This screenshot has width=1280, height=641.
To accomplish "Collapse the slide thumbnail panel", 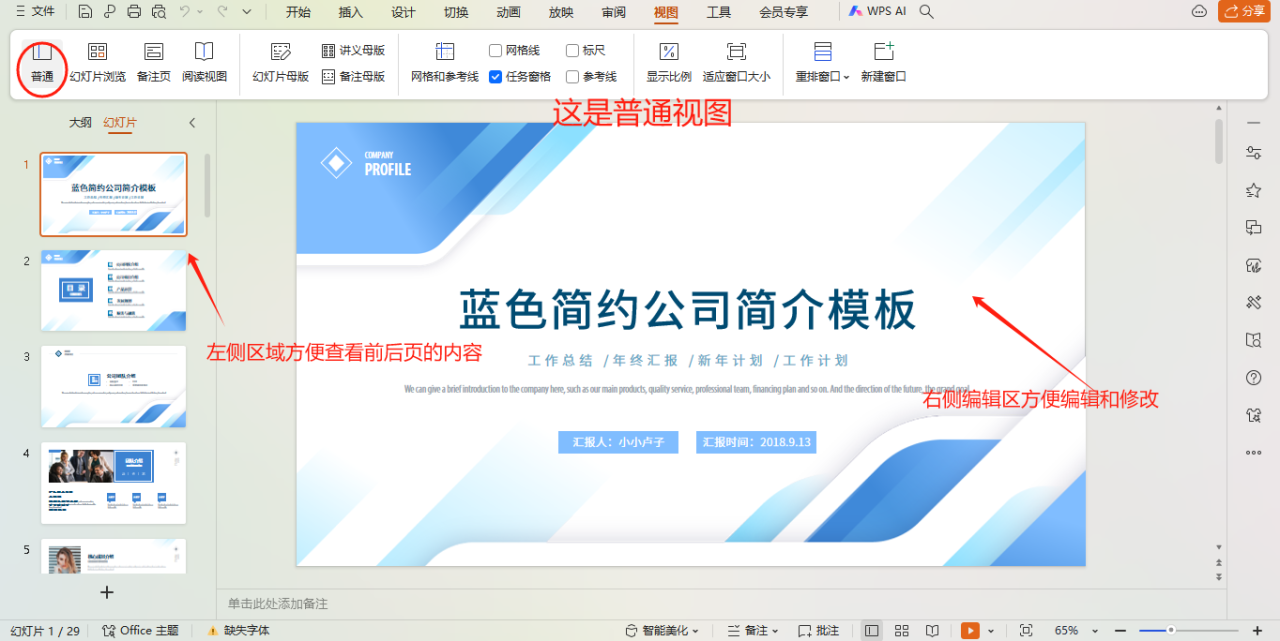I will 192,123.
